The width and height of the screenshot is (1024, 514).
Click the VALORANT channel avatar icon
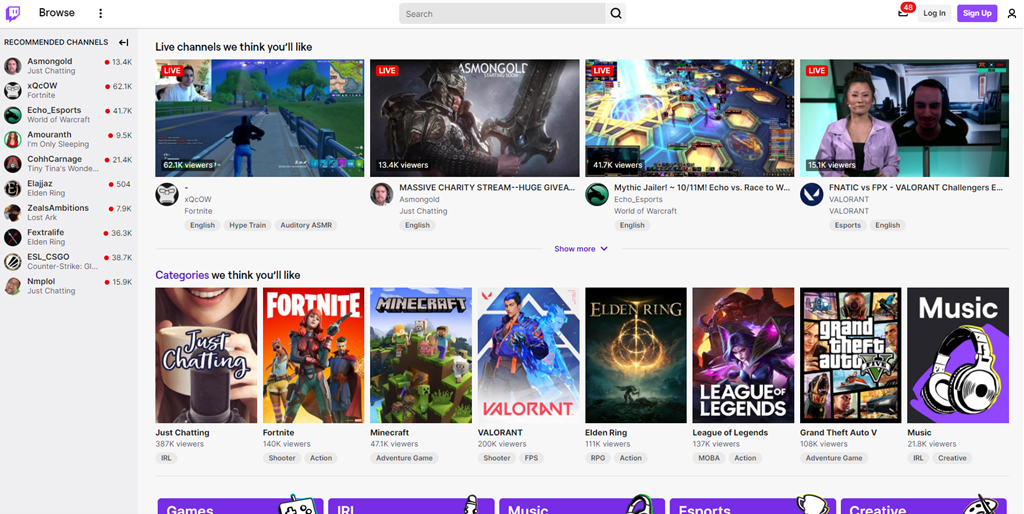(x=811, y=194)
